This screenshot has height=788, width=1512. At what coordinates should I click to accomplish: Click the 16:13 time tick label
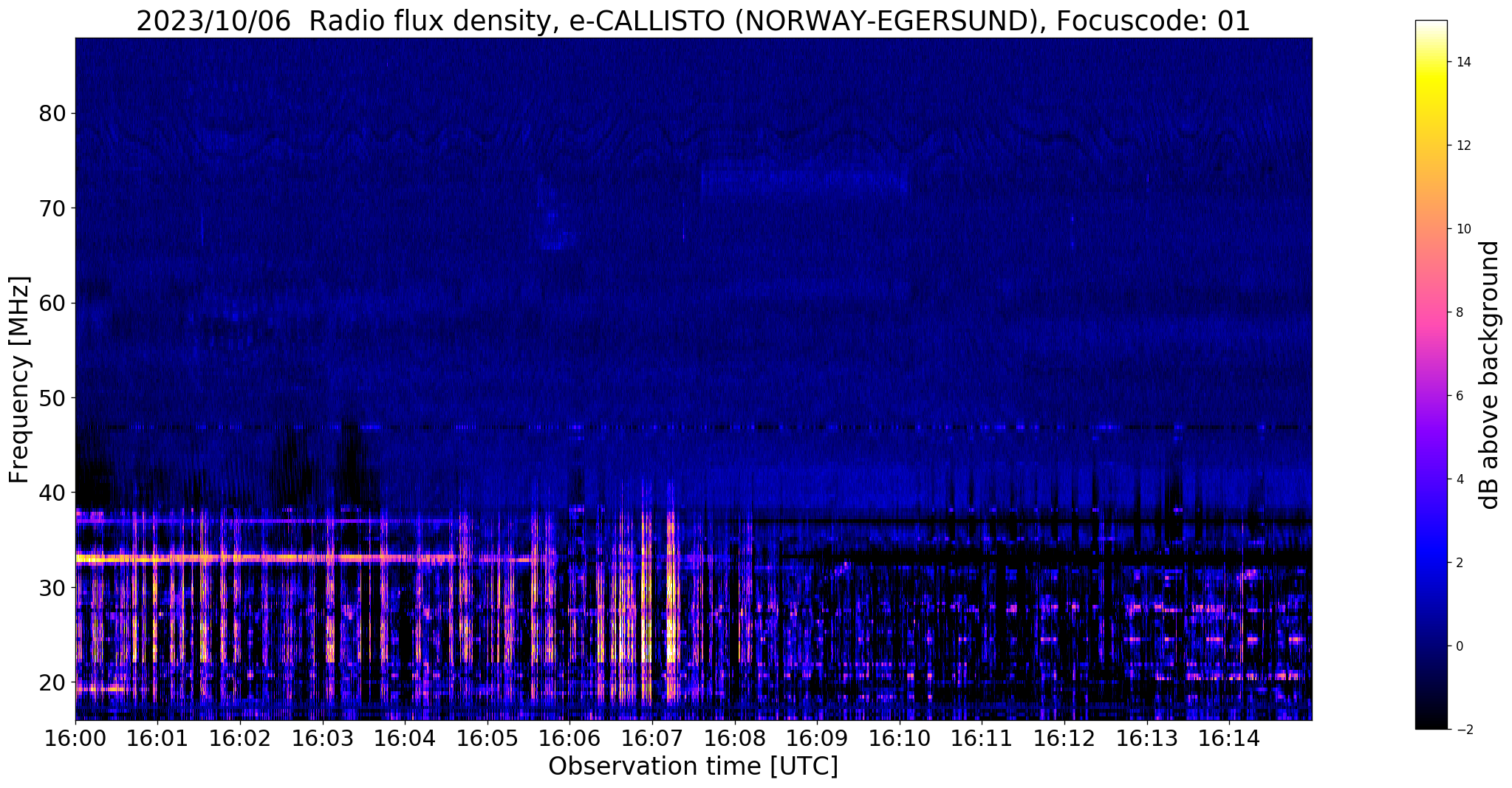[1147, 738]
